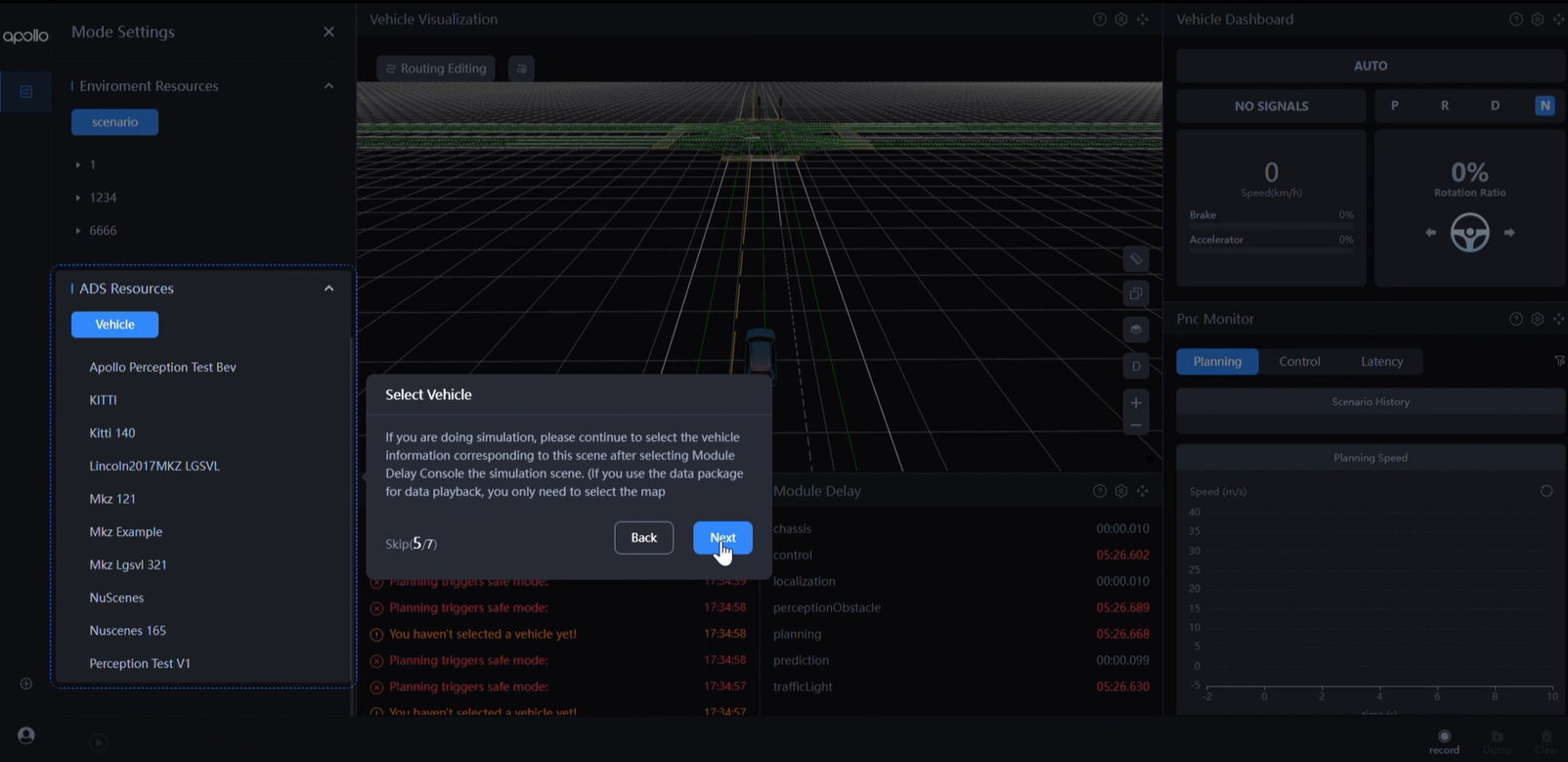Expand scenario group 1
Image resolution: width=1568 pixels, height=762 pixels.
pos(78,165)
